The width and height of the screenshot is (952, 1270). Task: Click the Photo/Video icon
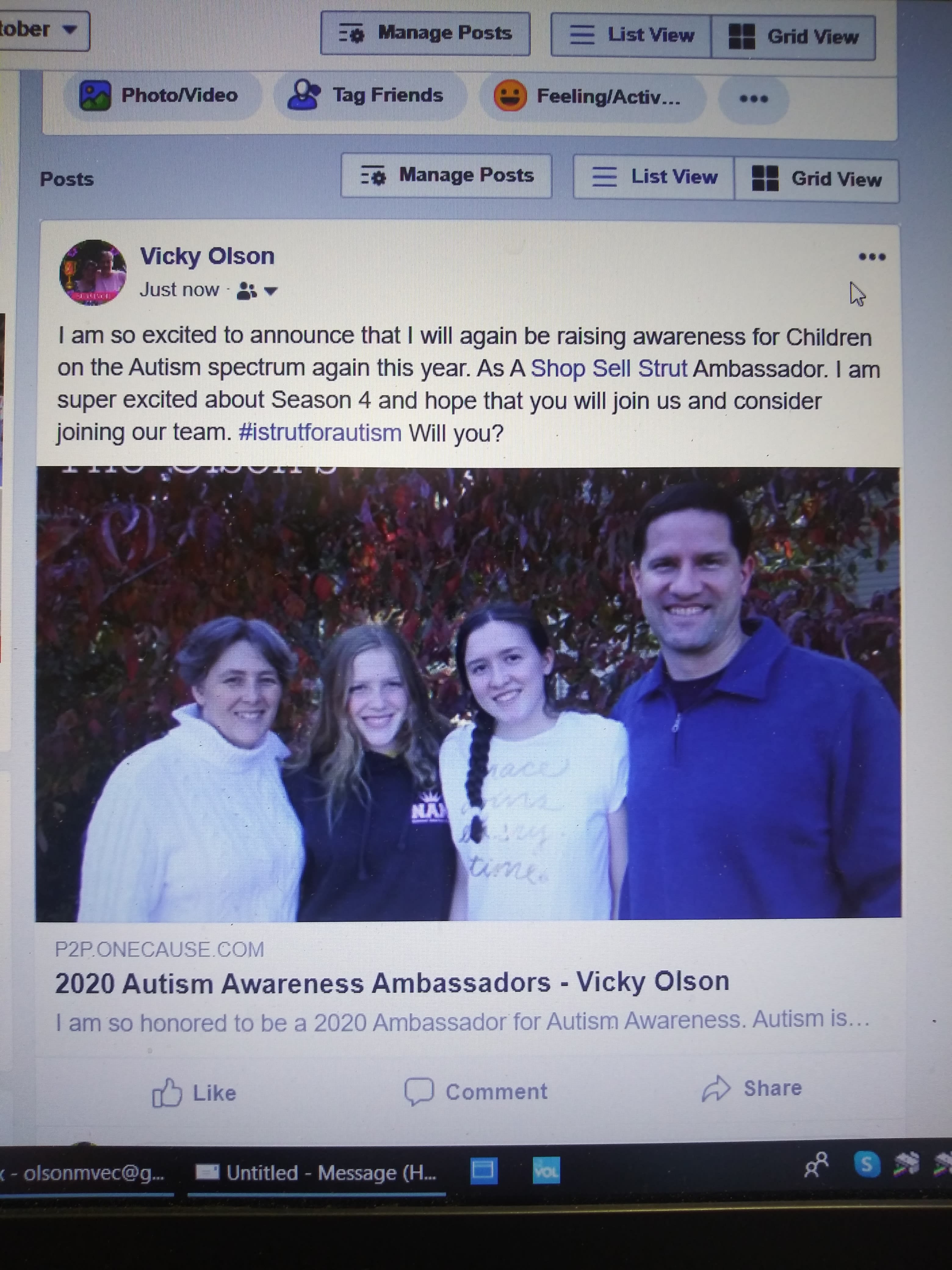95,95
